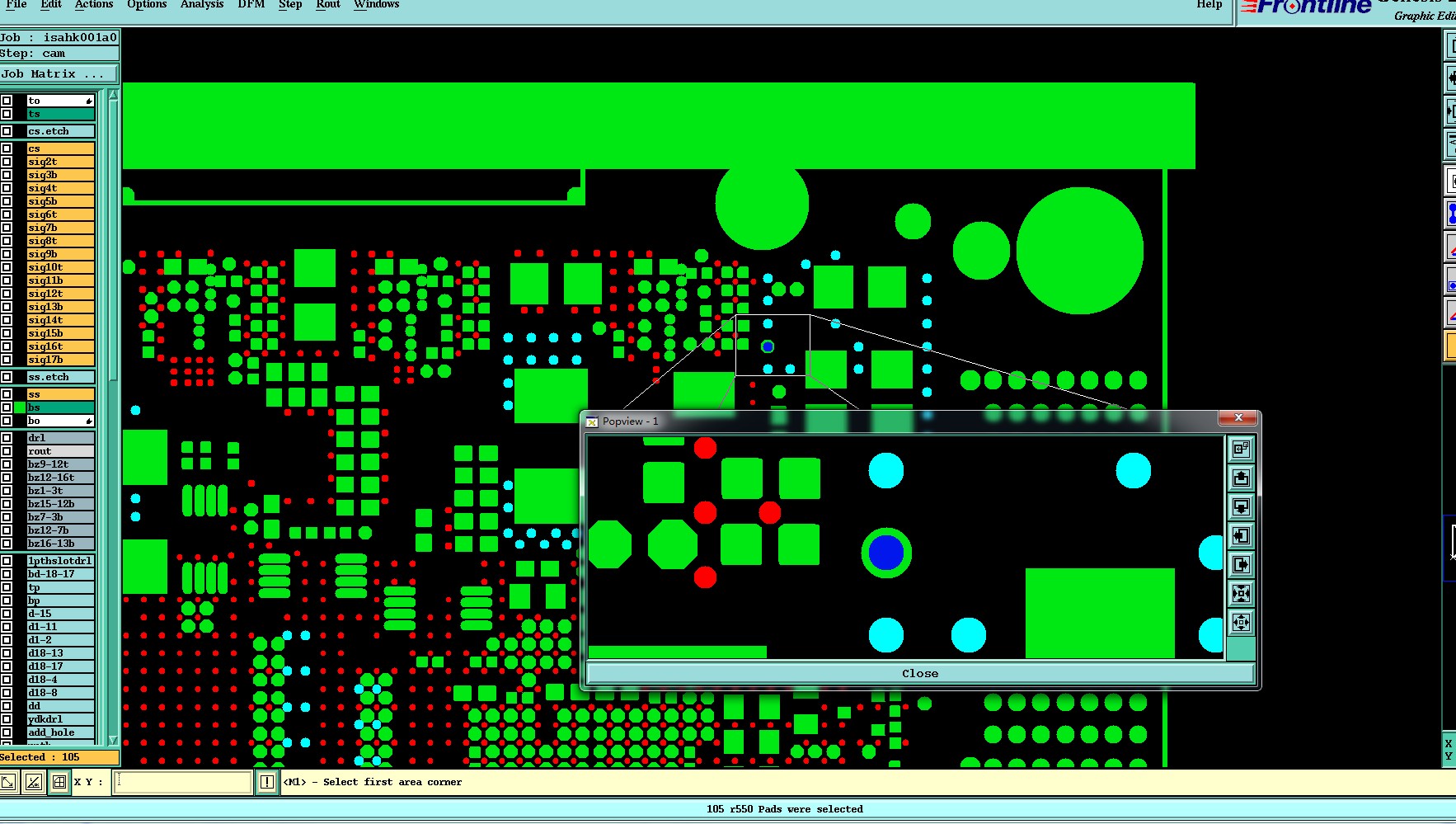1456x824 pixels.
Task: Select layer sig12t in layer list
Action: click(60, 294)
